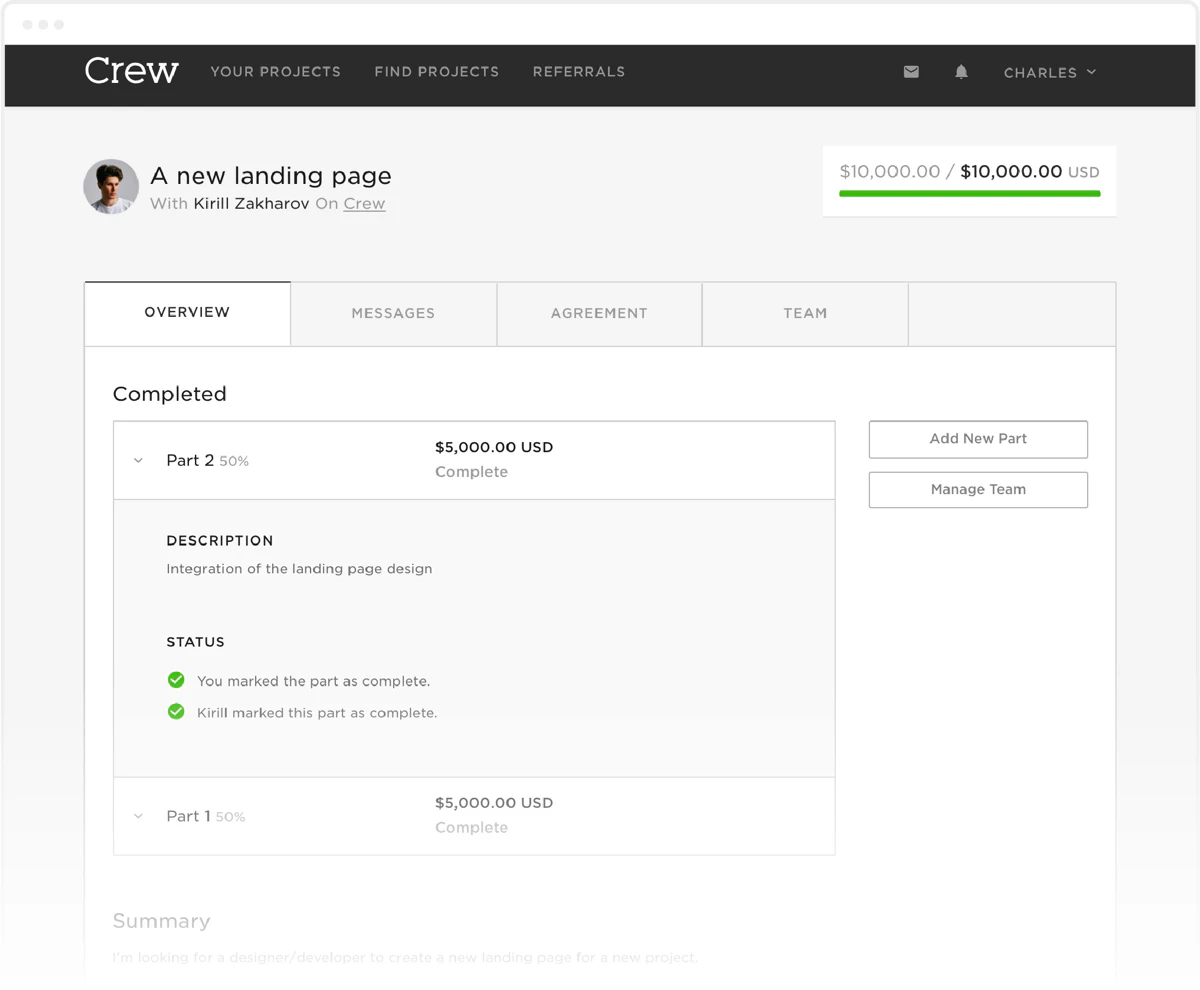This screenshot has width=1200, height=990.
Task: Click the green check beside "You marked the part"
Action: coord(176,680)
